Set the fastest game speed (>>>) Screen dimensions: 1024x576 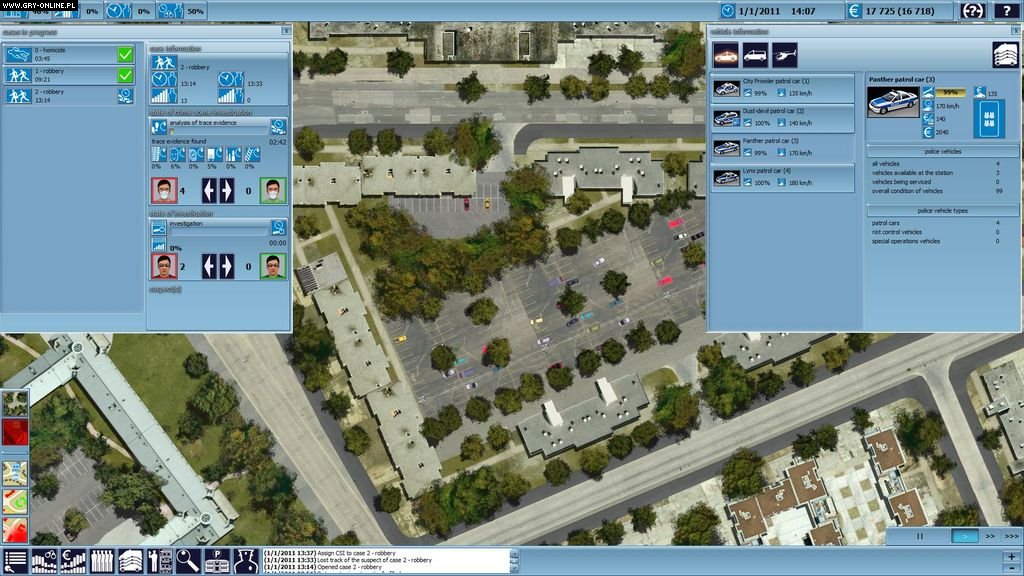coord(1009,536)
